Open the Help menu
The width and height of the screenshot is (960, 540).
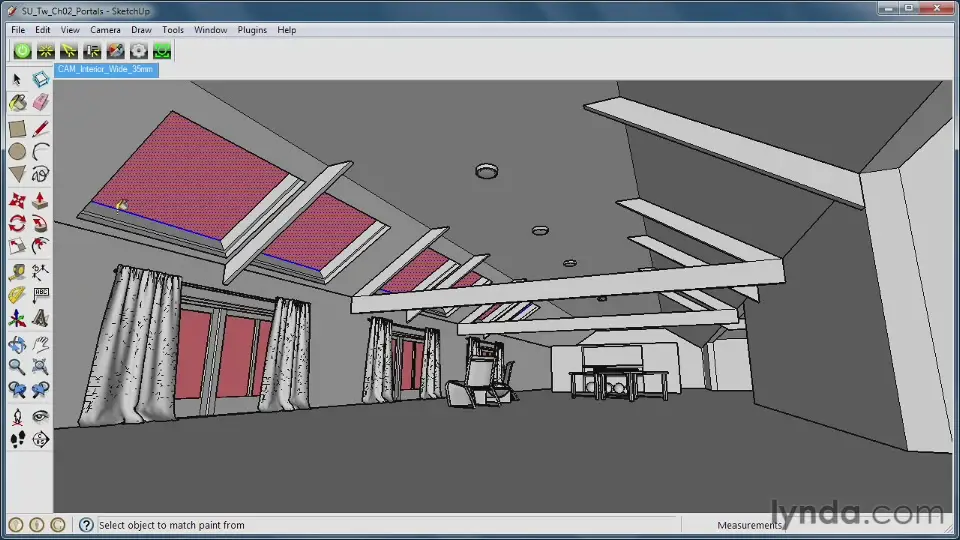pos(287,30)
